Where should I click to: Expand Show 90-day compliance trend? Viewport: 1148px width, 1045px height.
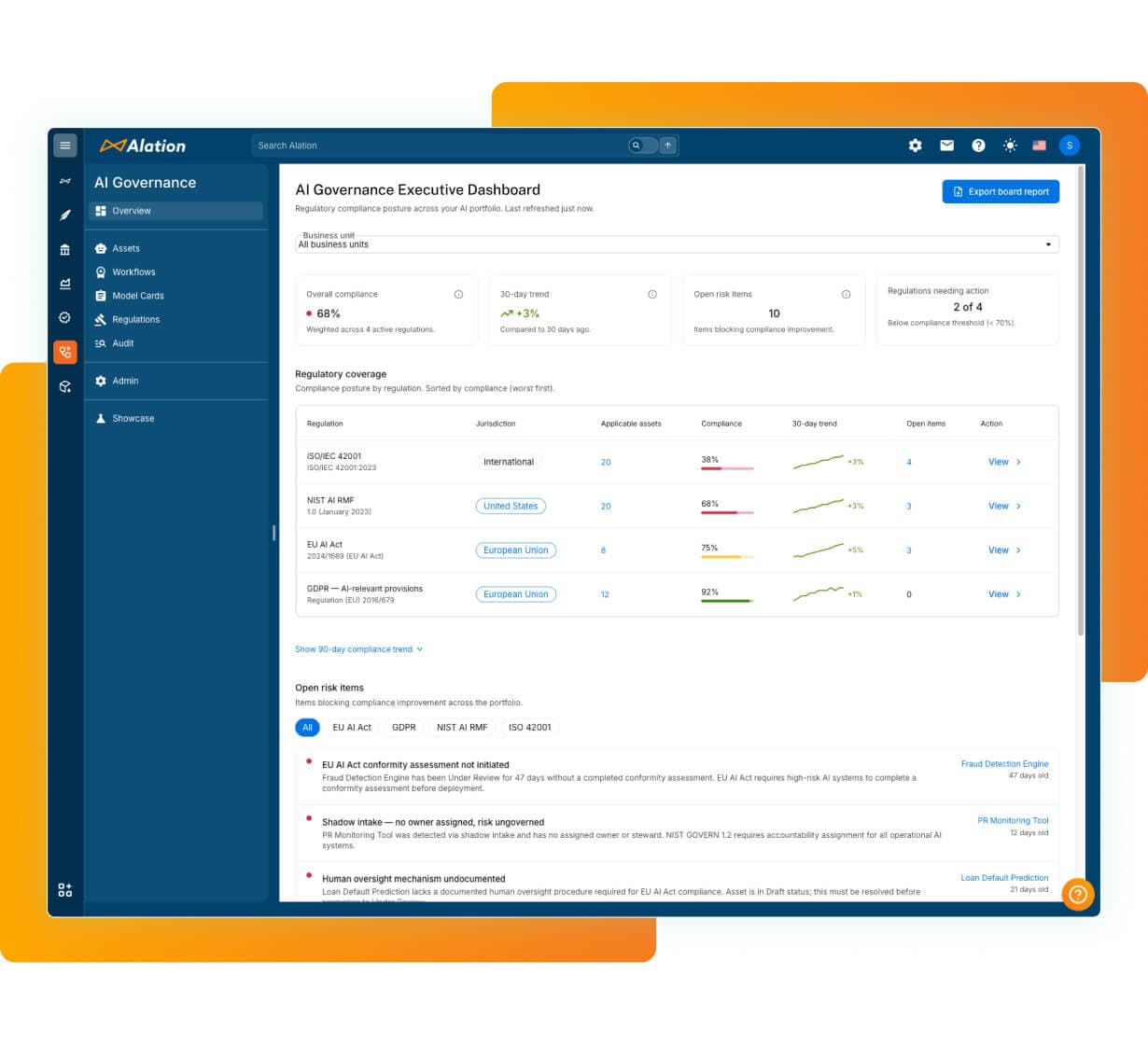(x=358, y=649)
